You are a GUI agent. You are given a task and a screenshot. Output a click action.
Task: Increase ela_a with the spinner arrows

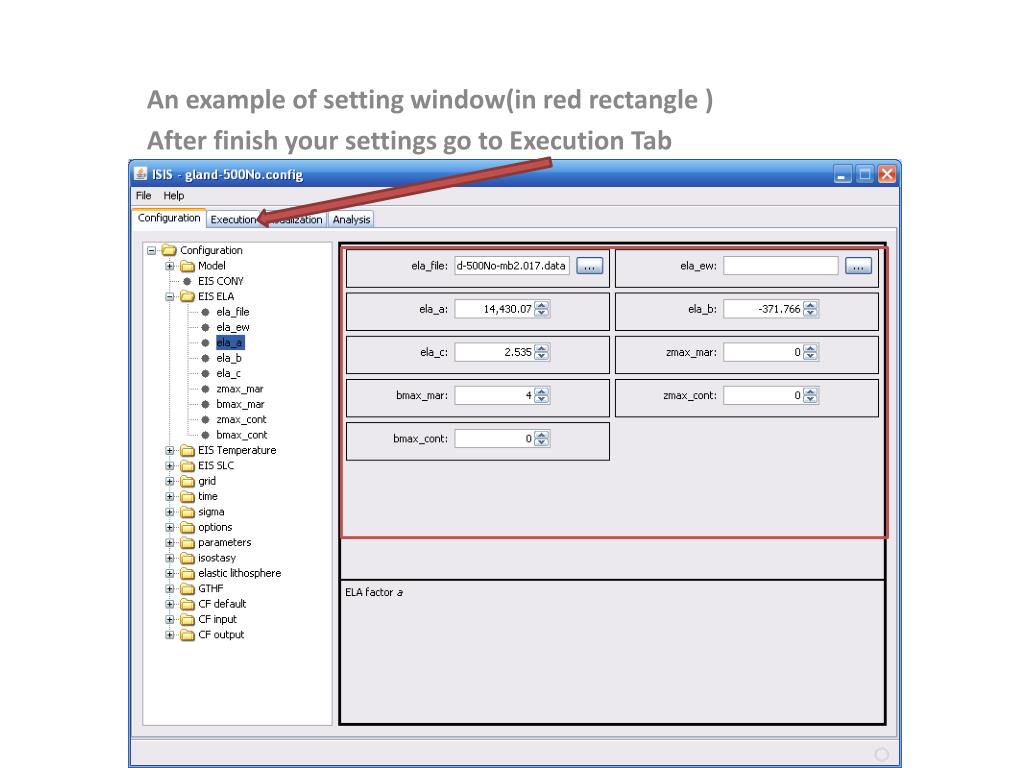(x=541, y=305)
